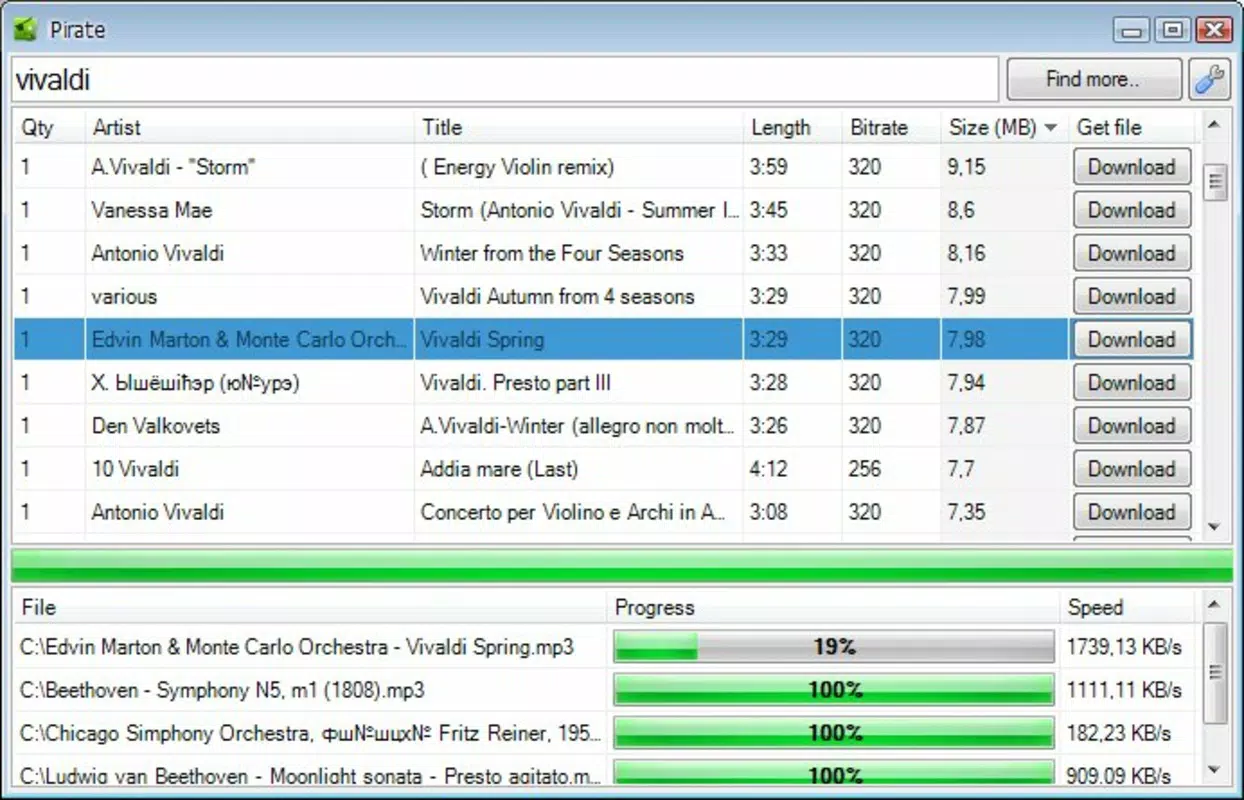
Task: Click the scroll down arrow of results list
Action: point(1215,527)
